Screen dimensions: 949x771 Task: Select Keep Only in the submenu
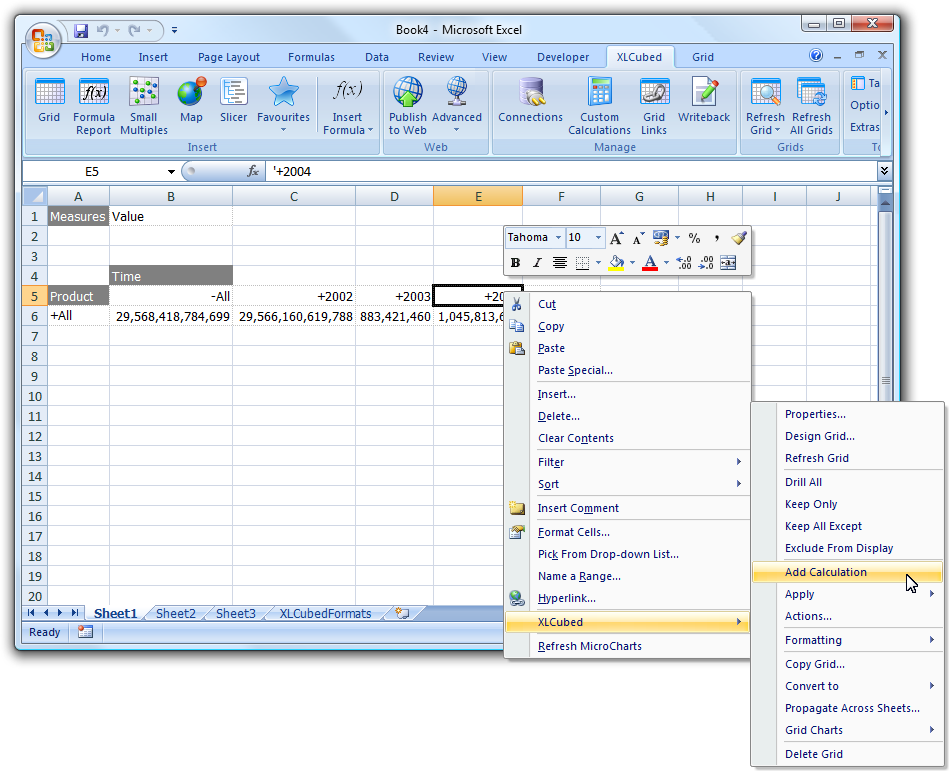847,504
